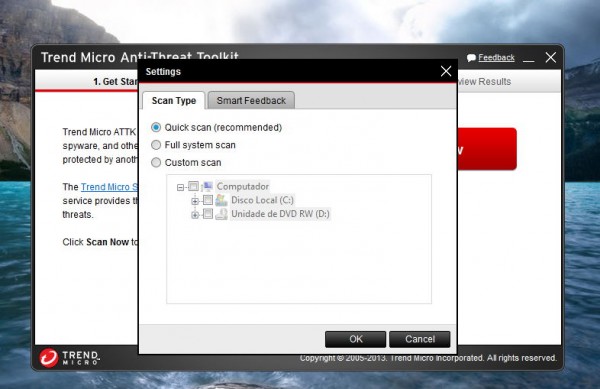This screenshot has height=389, width=600.
Task: Expand the Disco Local (C:) node
Action: (195, 201)
